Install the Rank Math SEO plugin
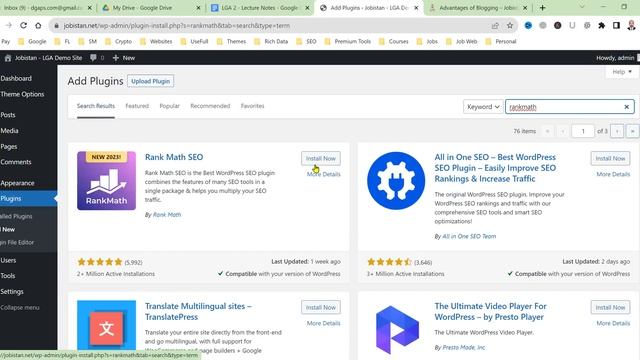The height and width of the screenshot is (360, 640). pyautogui.click(x=321, y=158)
